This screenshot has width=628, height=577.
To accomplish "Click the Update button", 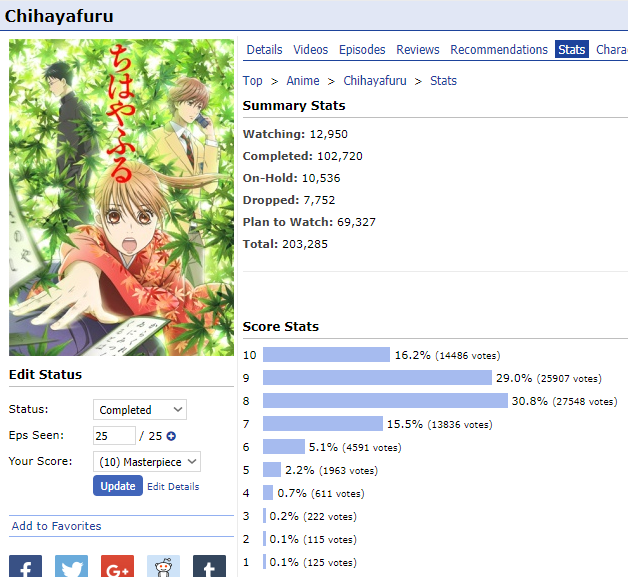I will pyautogui.click(x=118, y=486).
